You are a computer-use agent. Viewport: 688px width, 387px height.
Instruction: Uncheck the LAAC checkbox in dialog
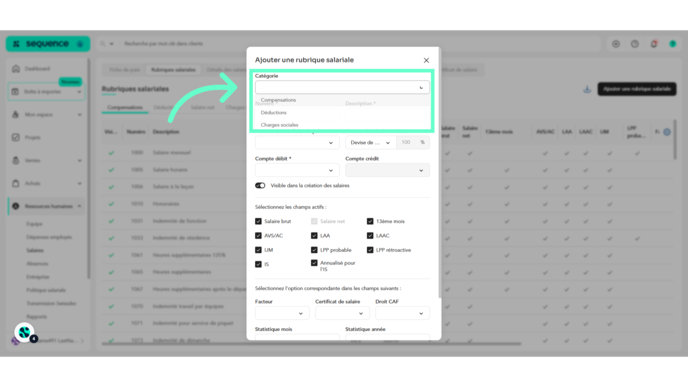coord(370,236)
